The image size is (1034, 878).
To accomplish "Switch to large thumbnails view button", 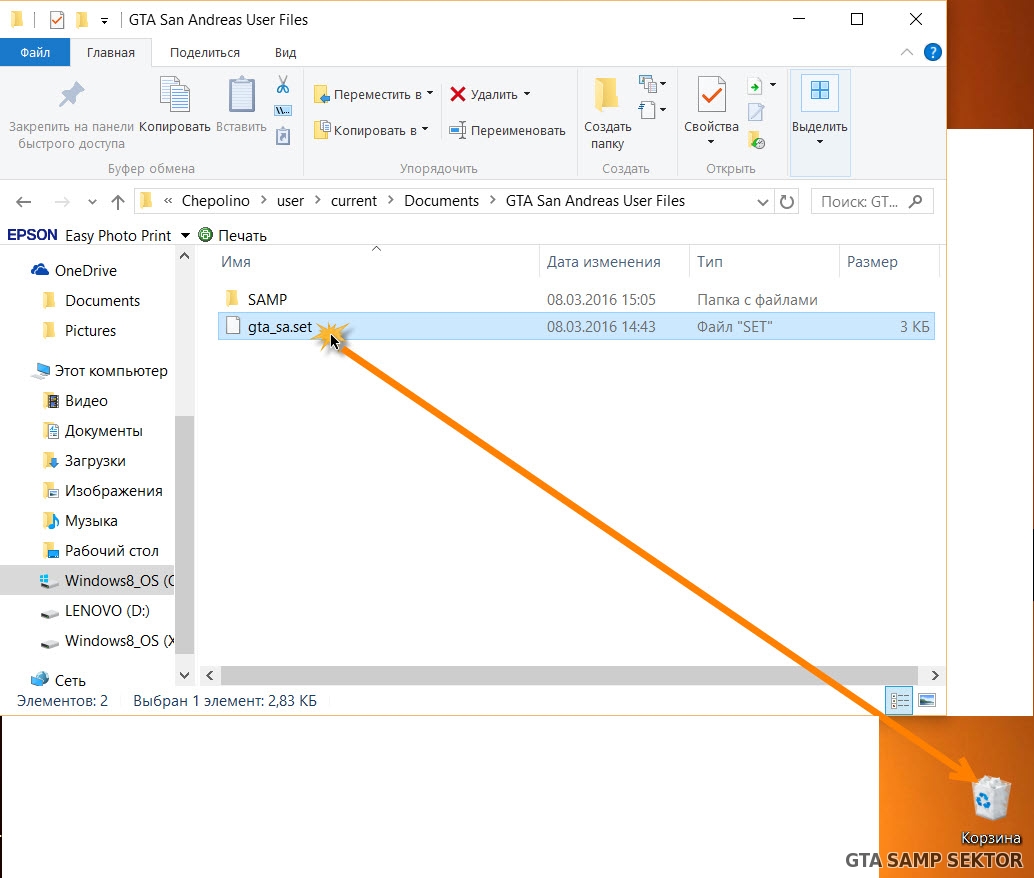I will click(x=927, y=701).
